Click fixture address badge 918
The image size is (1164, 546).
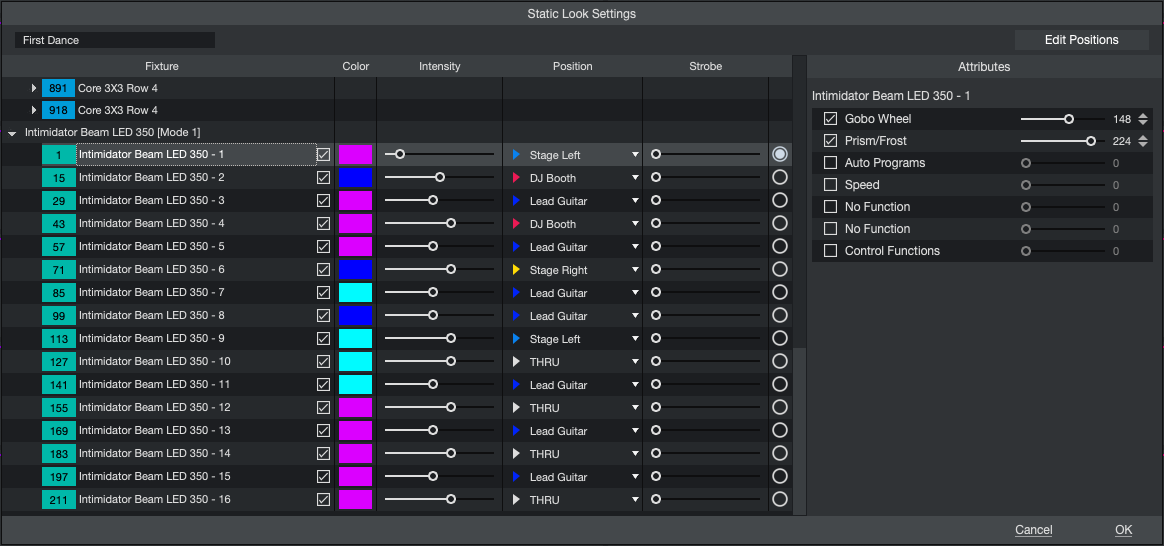point(58,110)
